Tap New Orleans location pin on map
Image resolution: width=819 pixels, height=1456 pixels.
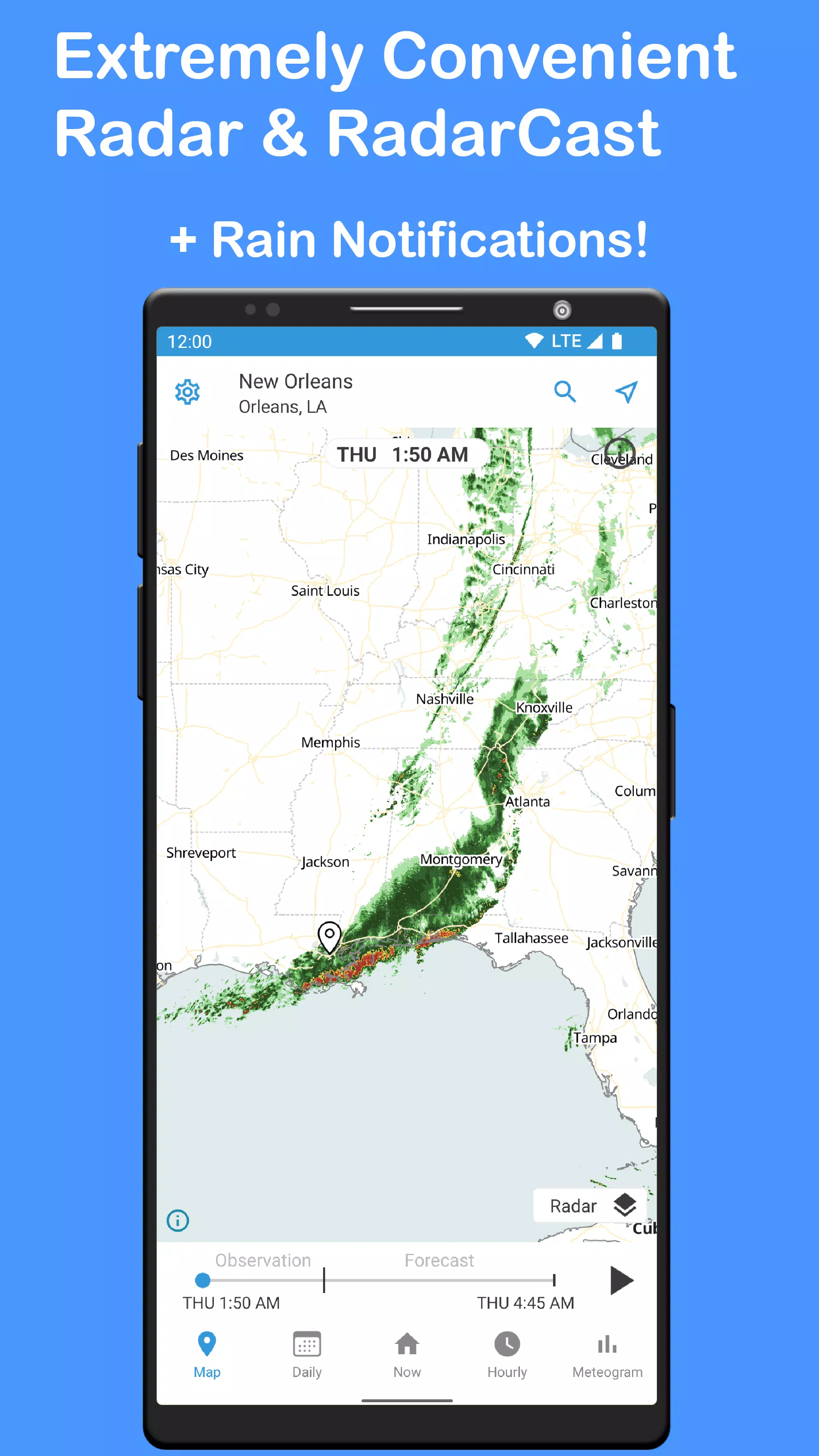coord(330,937)
